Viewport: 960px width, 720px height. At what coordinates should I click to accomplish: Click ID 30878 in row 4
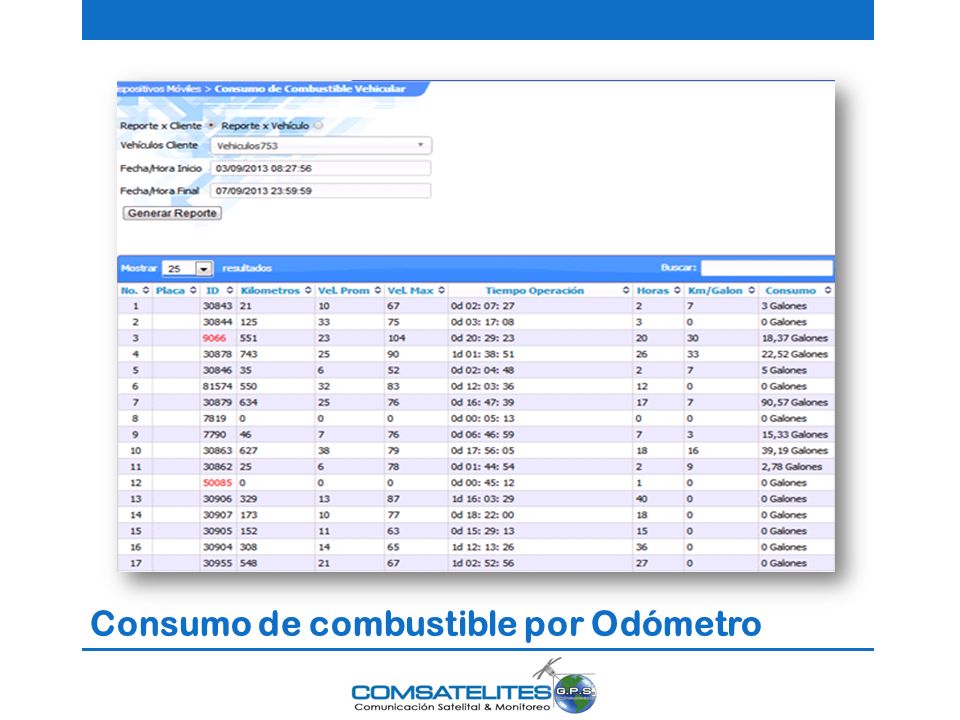point(217,354)
